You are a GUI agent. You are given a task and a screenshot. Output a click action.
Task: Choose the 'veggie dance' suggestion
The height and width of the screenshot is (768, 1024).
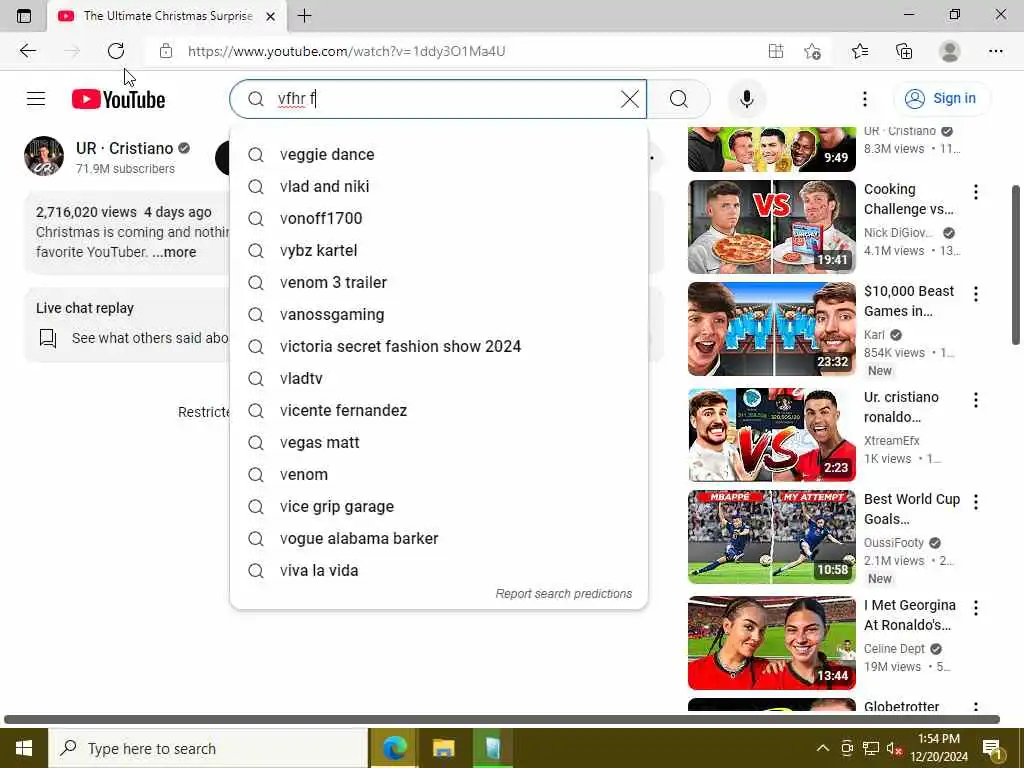[x=439, y=154]
